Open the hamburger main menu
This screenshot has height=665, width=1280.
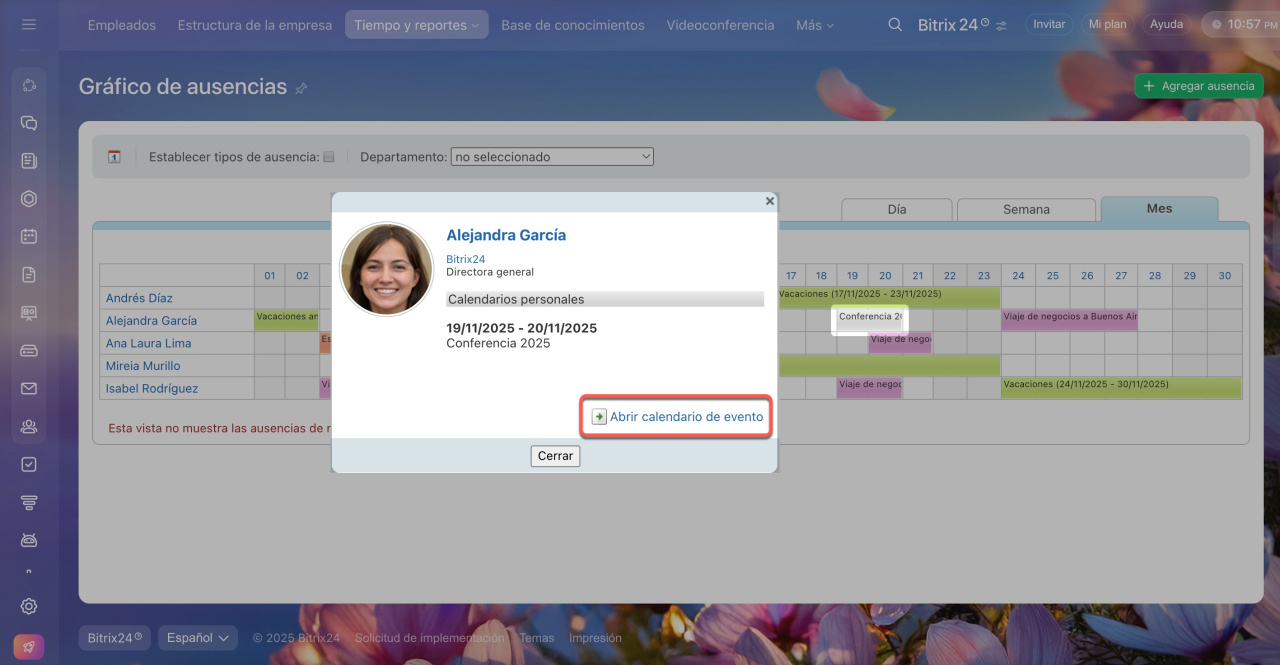[x=29, y=24]
